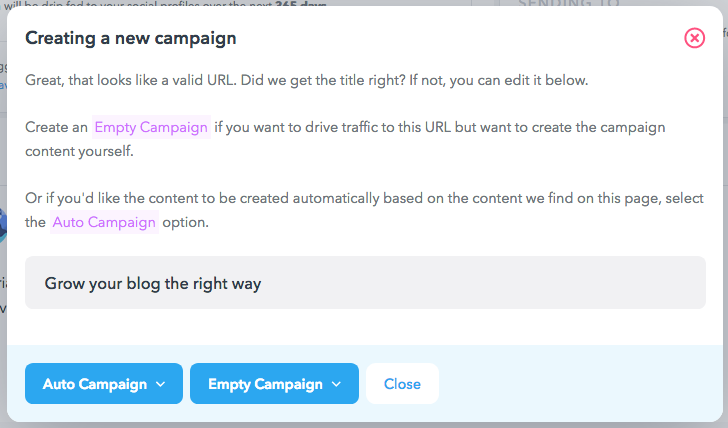728x428 pixels.
Task: Dismiss the dialog with the red X icon
Action: click(x=695, y=38)
